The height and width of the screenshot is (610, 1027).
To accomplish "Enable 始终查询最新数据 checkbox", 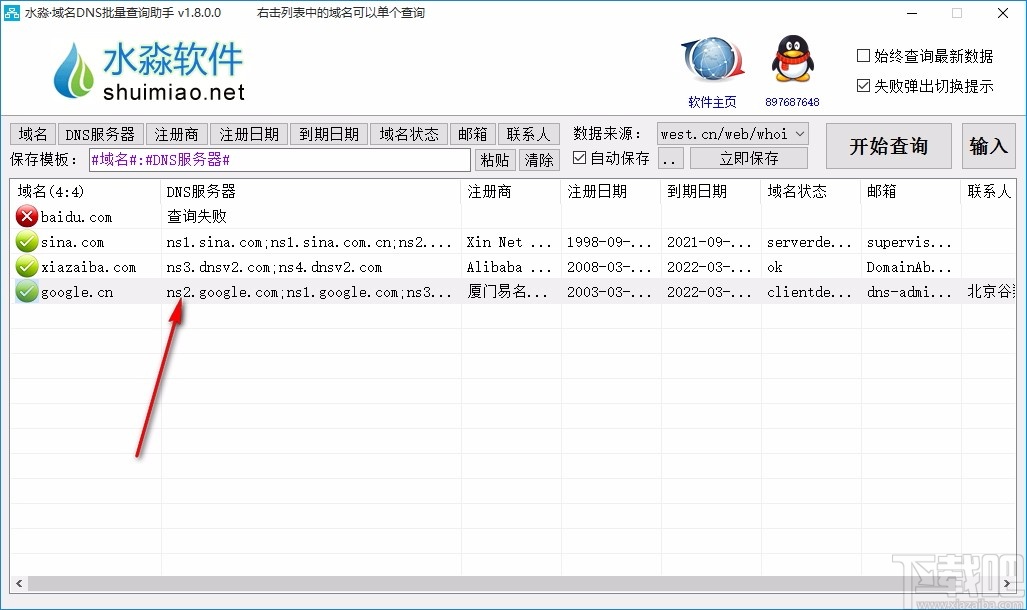I will coord(862,56).
